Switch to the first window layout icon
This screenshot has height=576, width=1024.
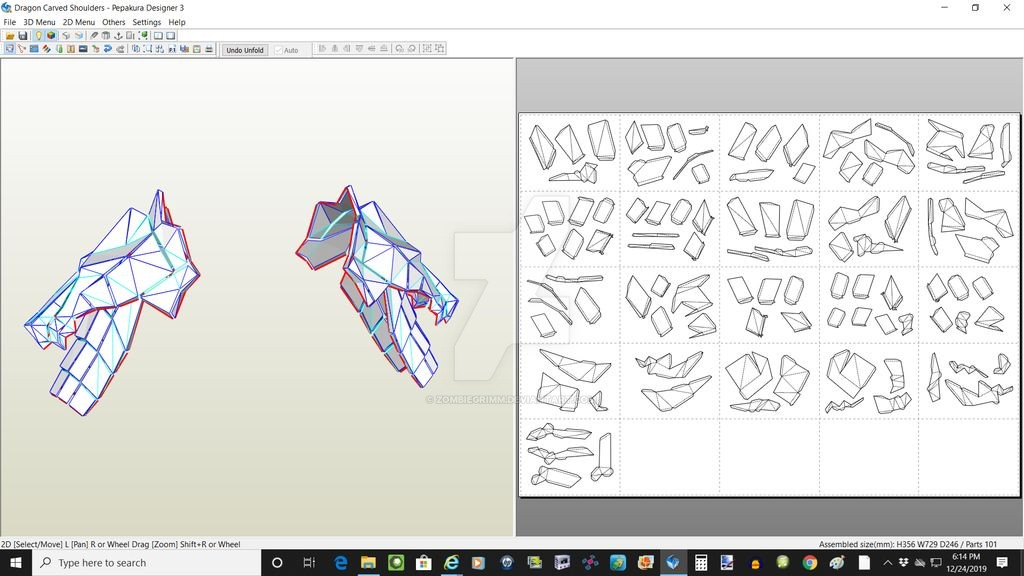pyautogui.click(x=158, y=36)
